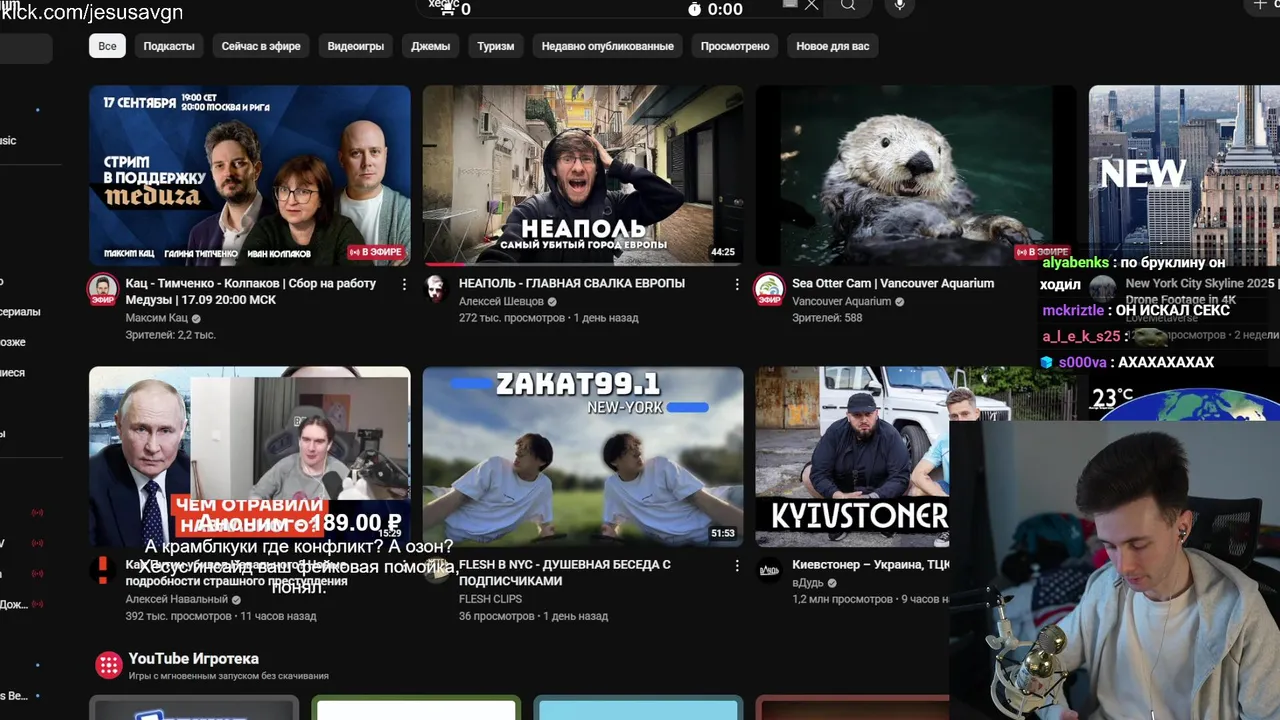
Task: Click chat username s000va
Action: (1083, 362)
